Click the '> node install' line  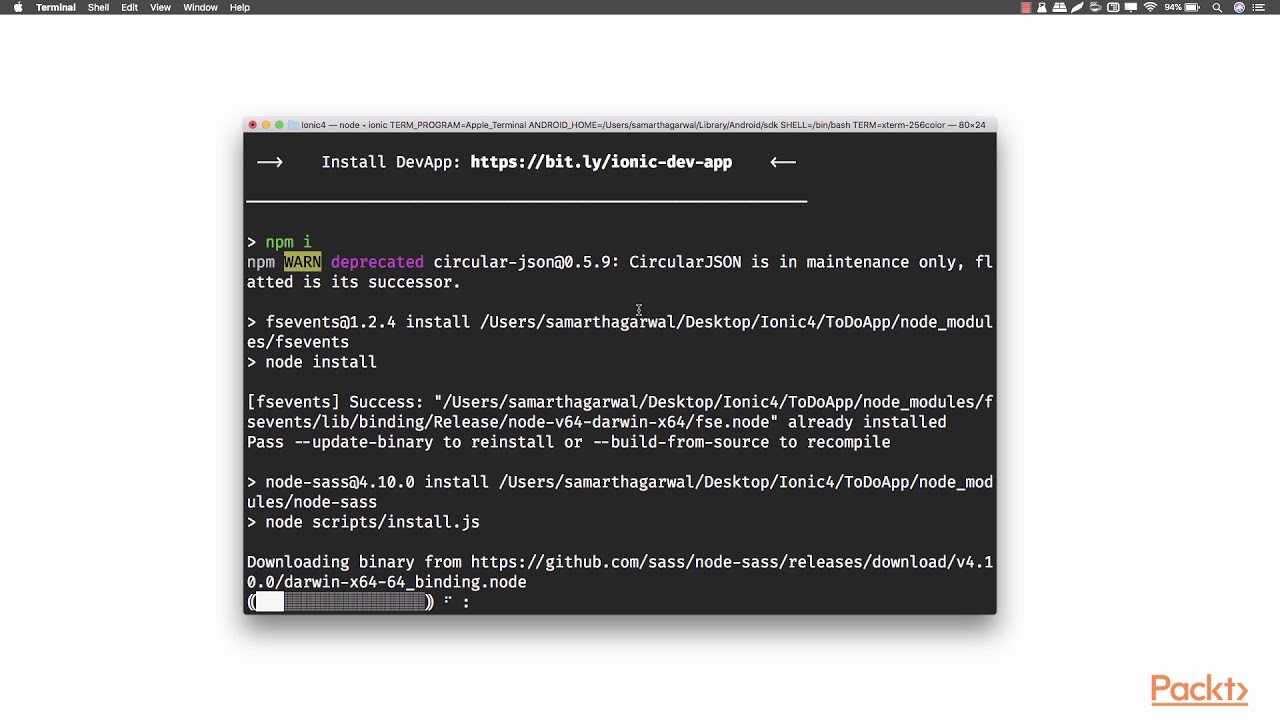point(312,362)
